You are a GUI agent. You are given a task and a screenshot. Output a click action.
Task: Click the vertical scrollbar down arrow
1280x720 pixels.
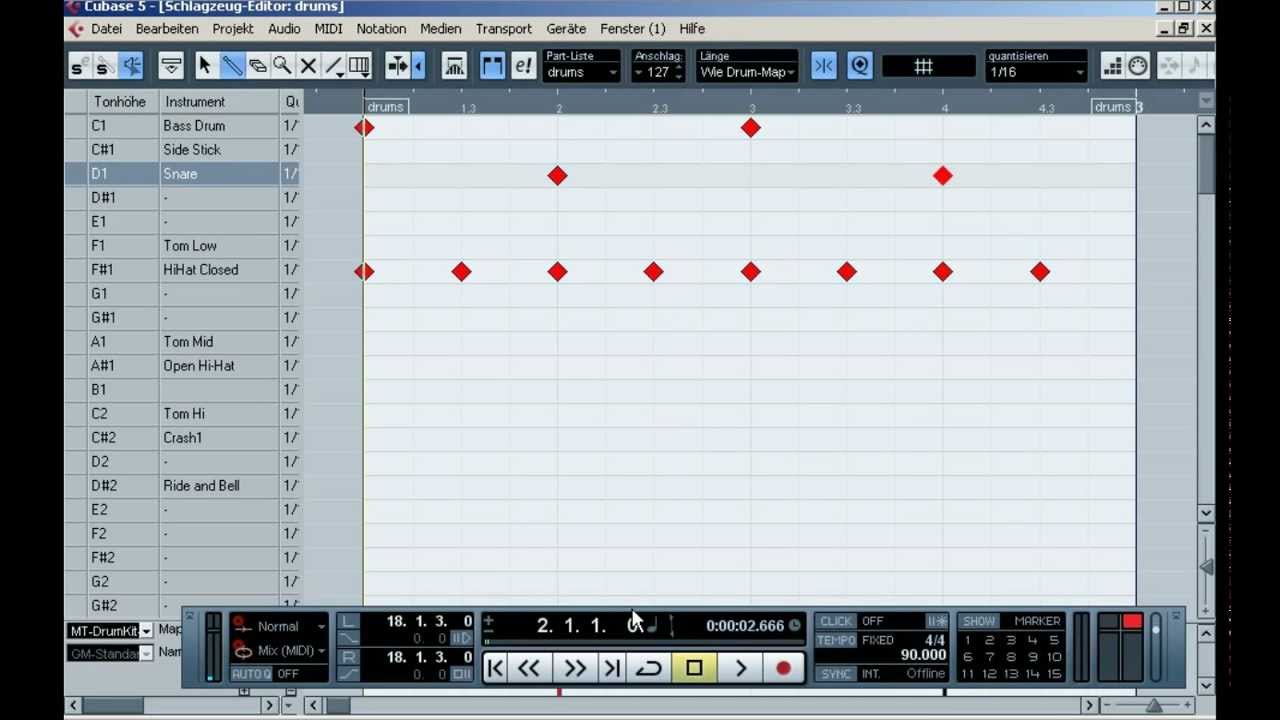click(1206, 513)
